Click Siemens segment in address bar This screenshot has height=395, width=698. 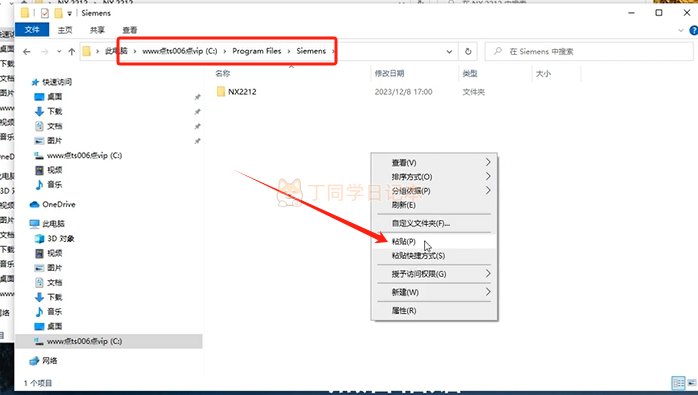click(x=311, y=51)
